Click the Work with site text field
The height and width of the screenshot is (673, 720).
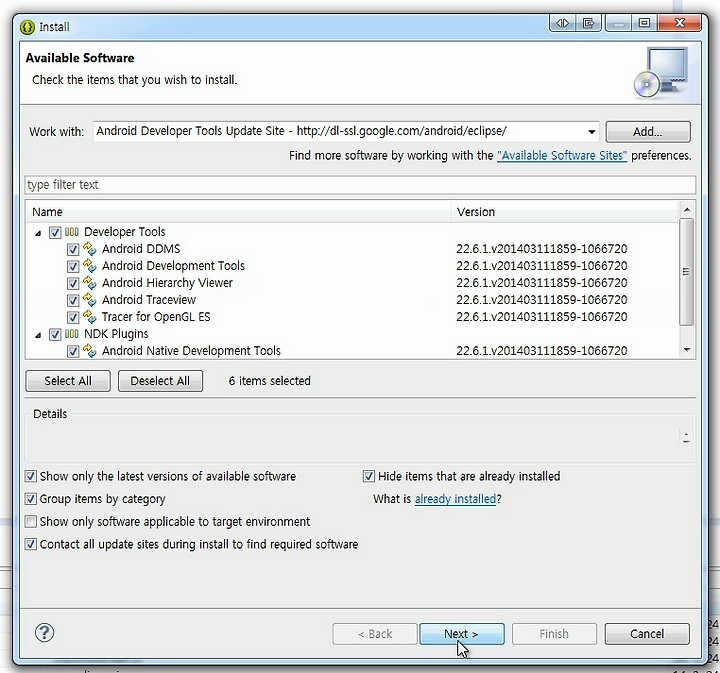339,131
